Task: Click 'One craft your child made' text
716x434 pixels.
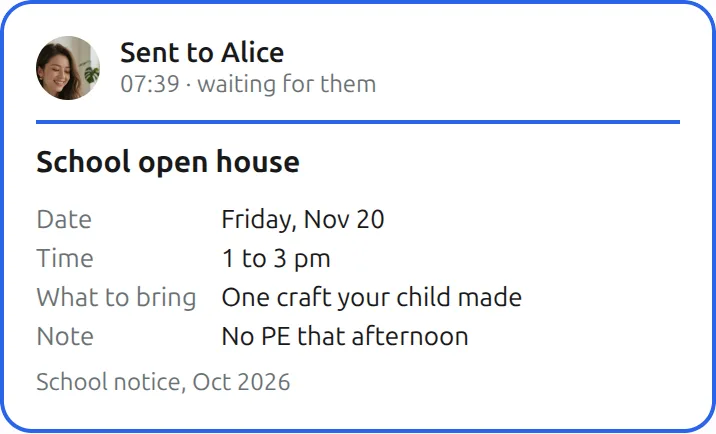Action: pos(371,297)
